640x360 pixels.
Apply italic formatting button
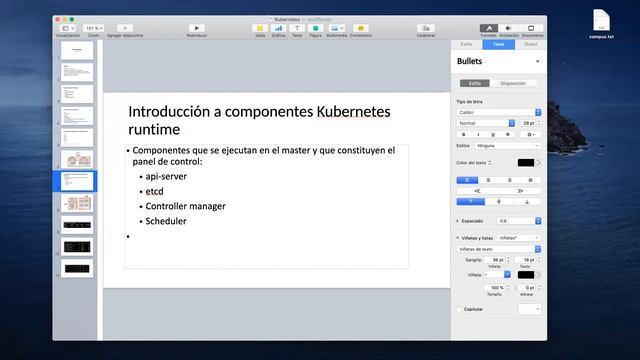point(478,134)
